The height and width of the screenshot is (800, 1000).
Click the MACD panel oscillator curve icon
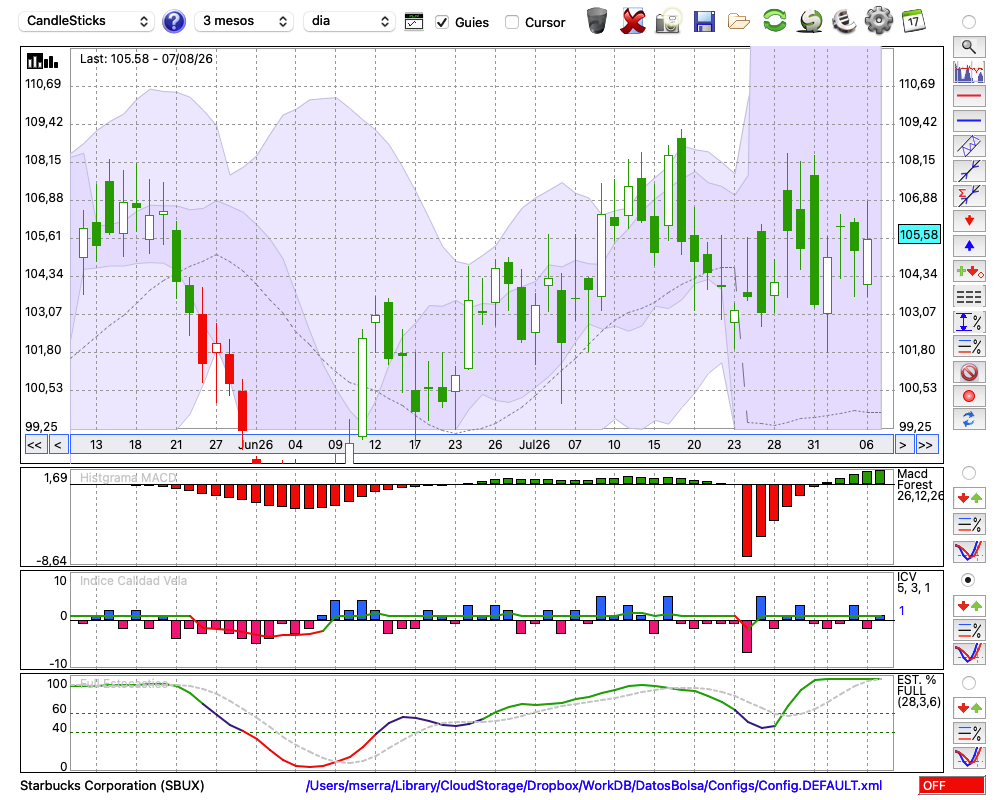pyautogui.click(x=969, y=551)
